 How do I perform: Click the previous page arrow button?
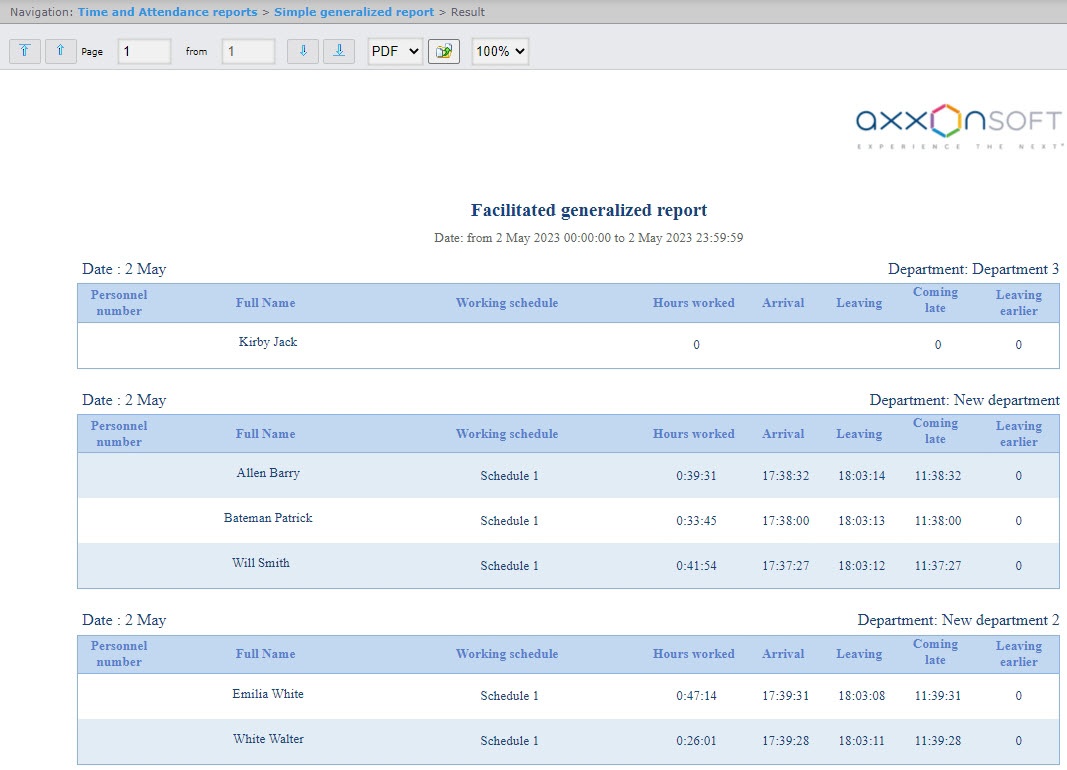[61, 51]
